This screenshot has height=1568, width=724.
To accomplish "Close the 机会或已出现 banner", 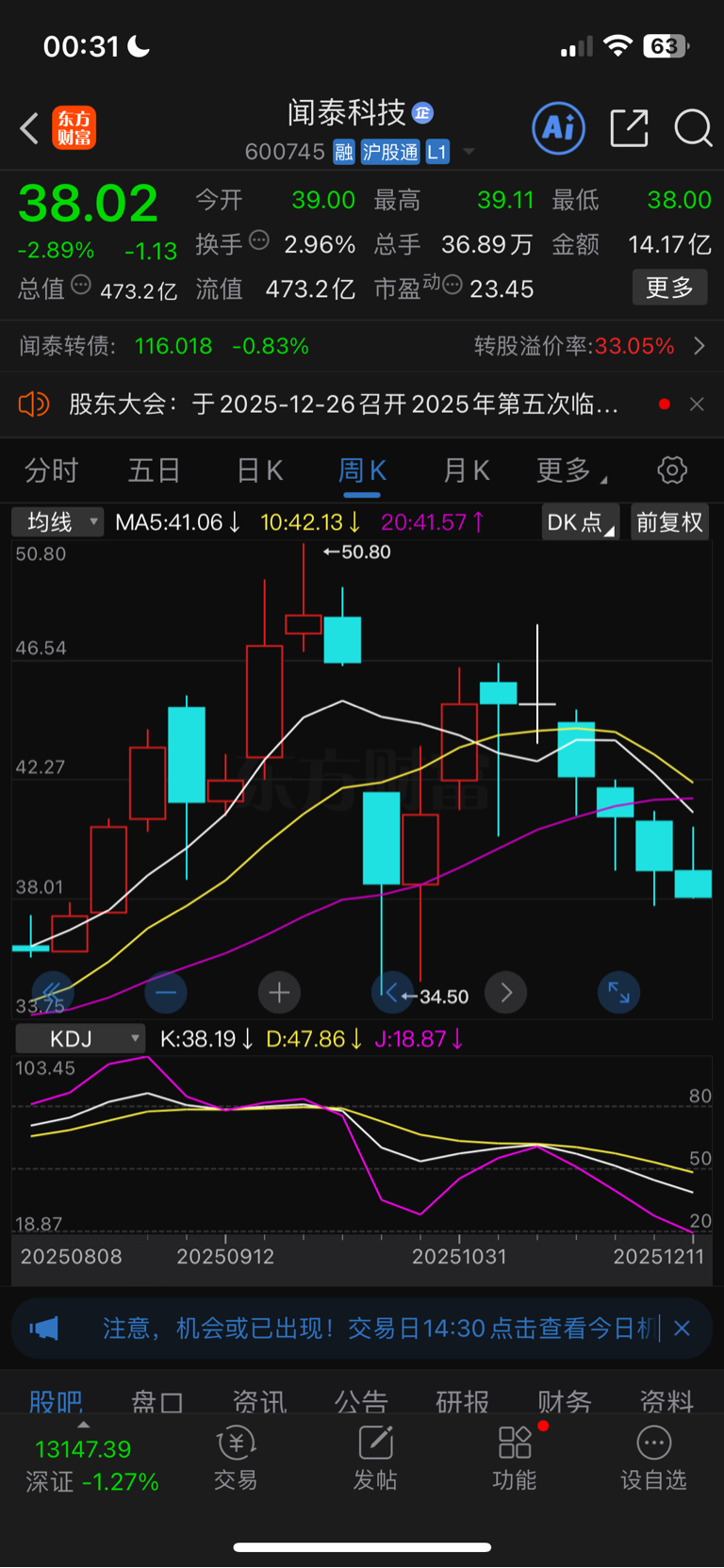I will pos(683,1329).
